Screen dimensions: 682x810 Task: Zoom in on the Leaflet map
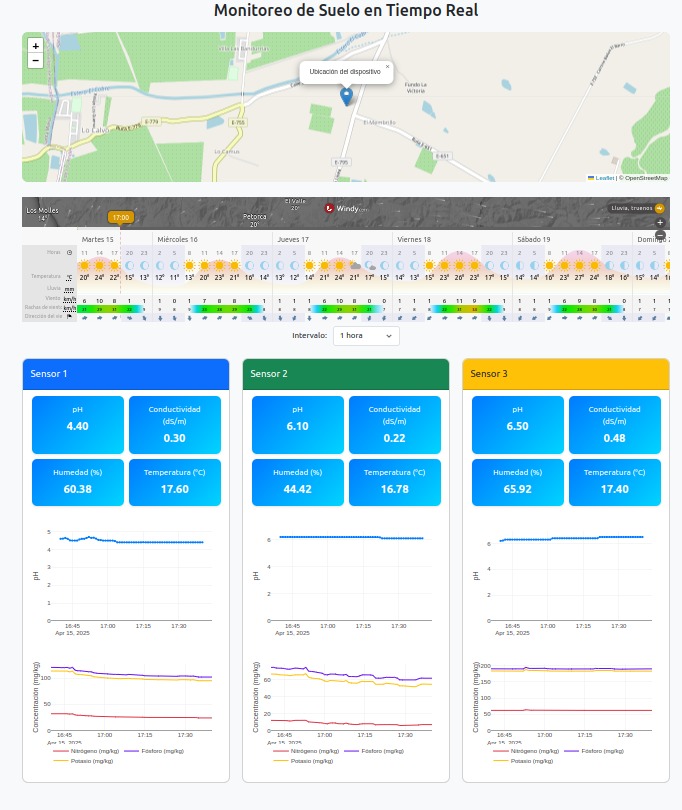pos(35,45)
